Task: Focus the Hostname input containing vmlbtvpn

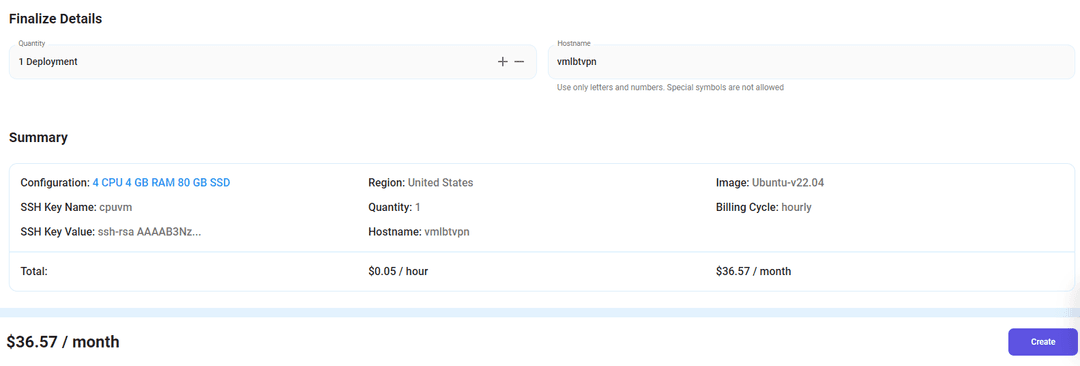Action: (x=811, y=62)
